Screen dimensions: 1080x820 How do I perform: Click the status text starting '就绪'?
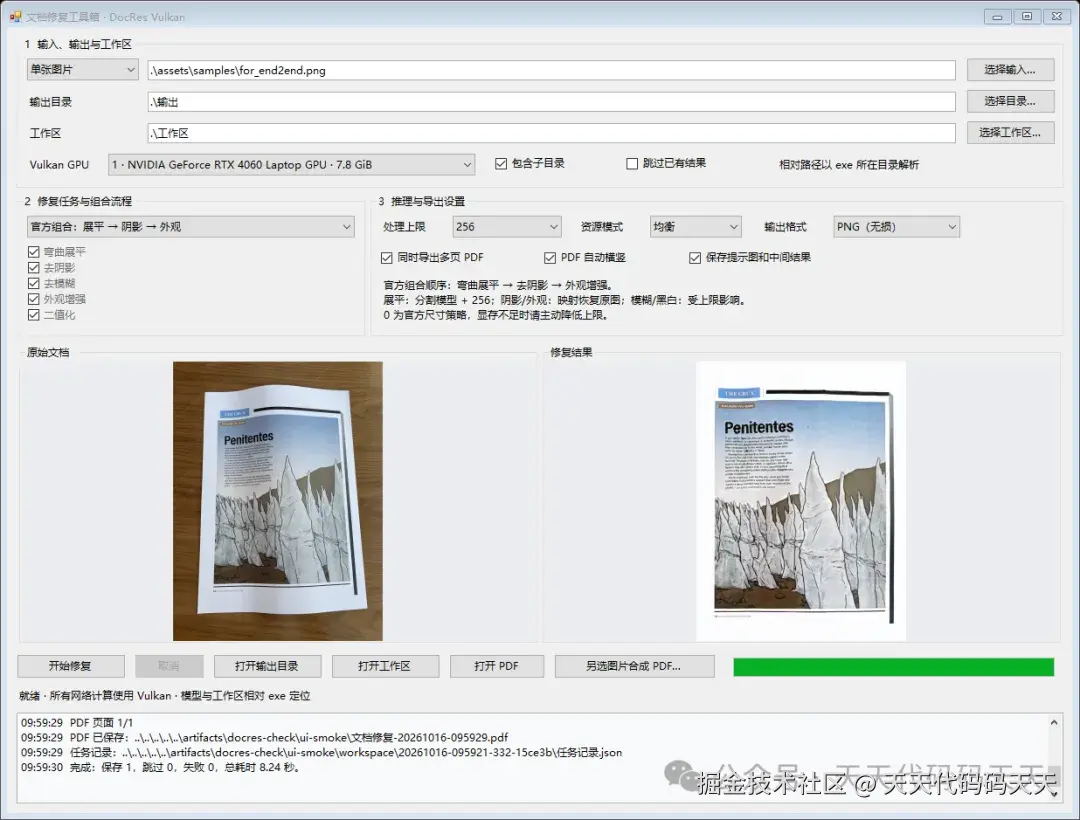pyautogui.click(x=165, y=696)
